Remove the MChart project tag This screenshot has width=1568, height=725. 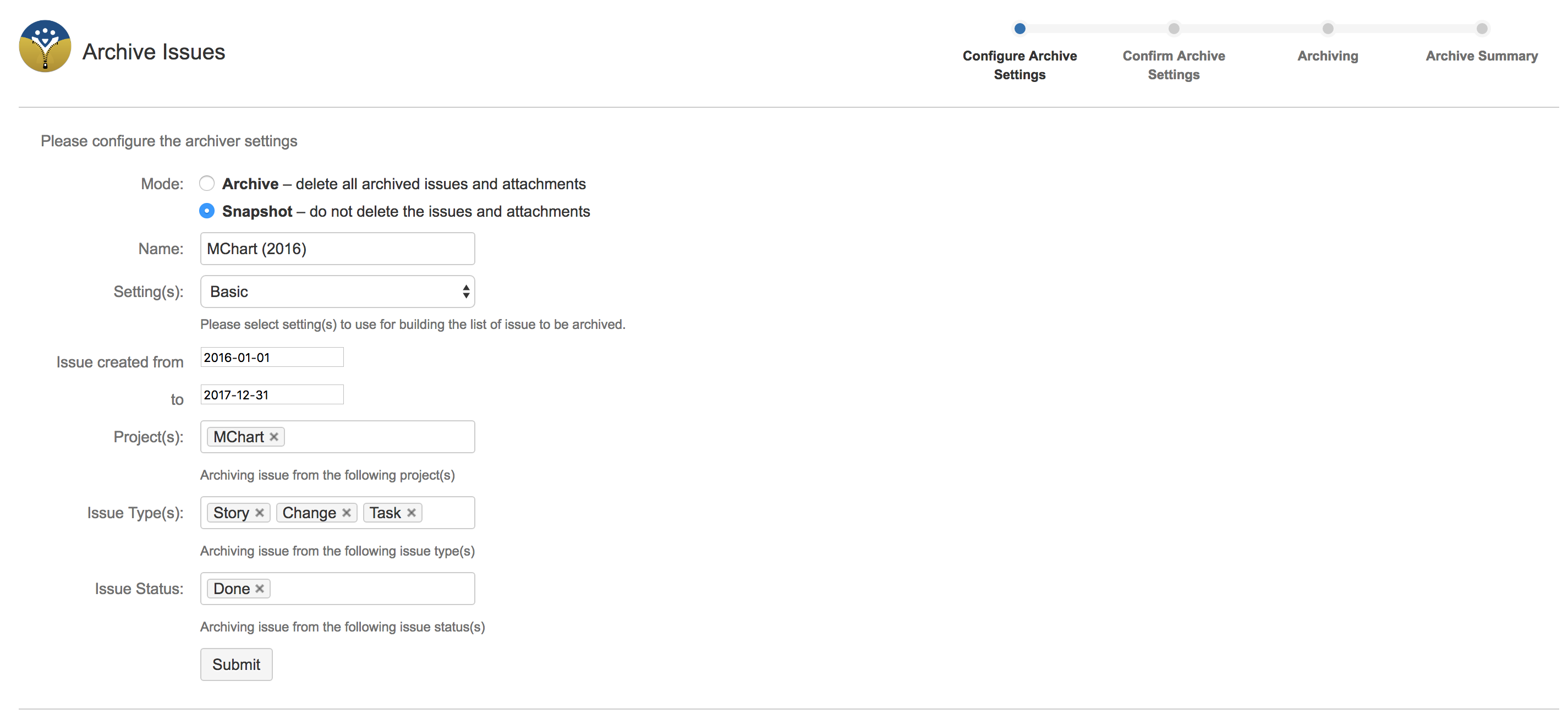[274, 437]
